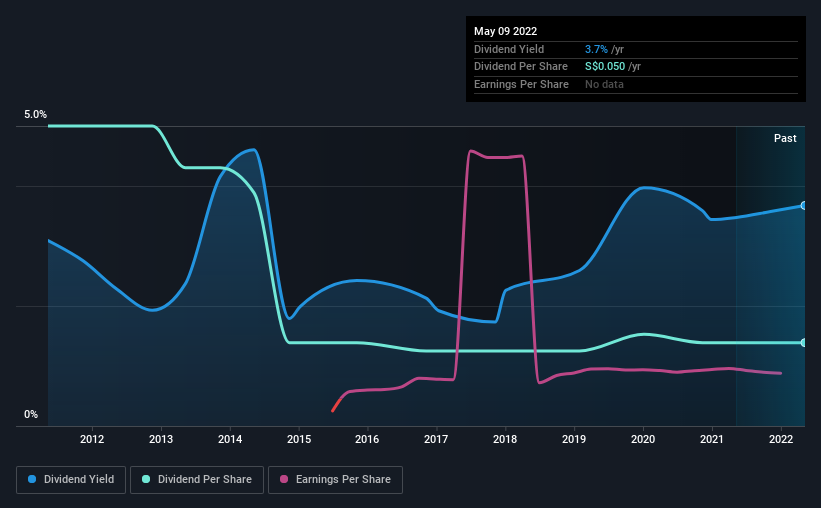Toggle the Earnings Per Share legend series

point(335,480)
